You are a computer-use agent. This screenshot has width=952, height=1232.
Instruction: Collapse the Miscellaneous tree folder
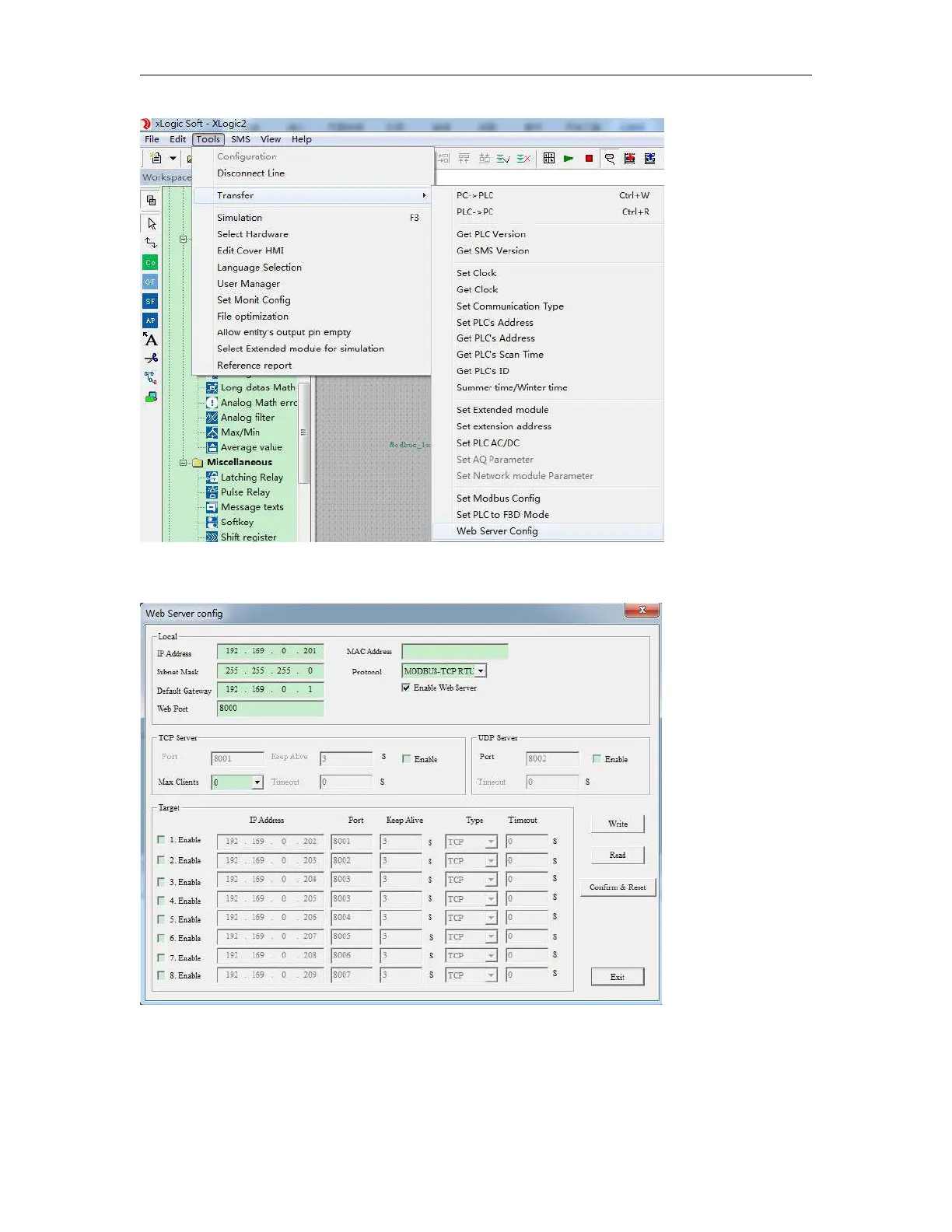tap(184, 463)
